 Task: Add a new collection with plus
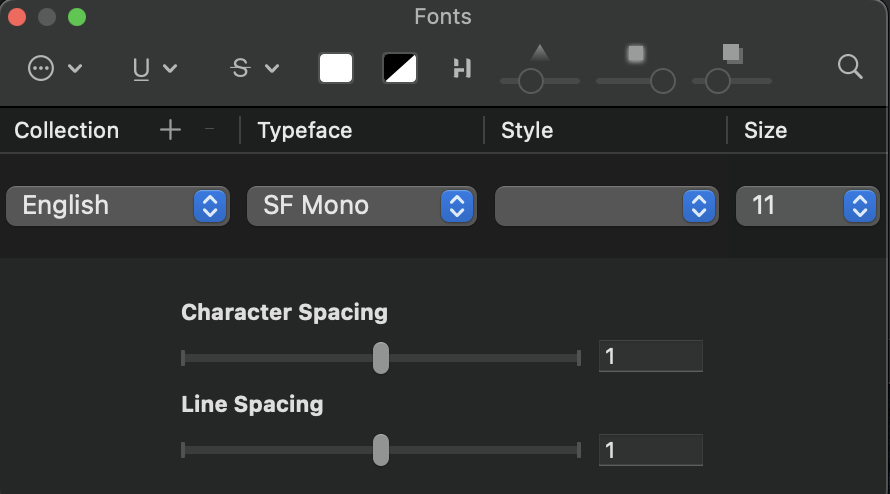(x=170, y=130)
